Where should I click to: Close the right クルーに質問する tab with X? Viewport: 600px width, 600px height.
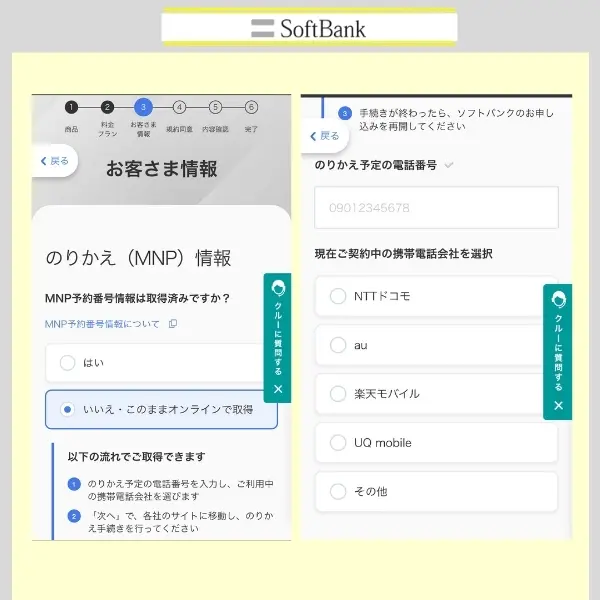coord(558,405)
